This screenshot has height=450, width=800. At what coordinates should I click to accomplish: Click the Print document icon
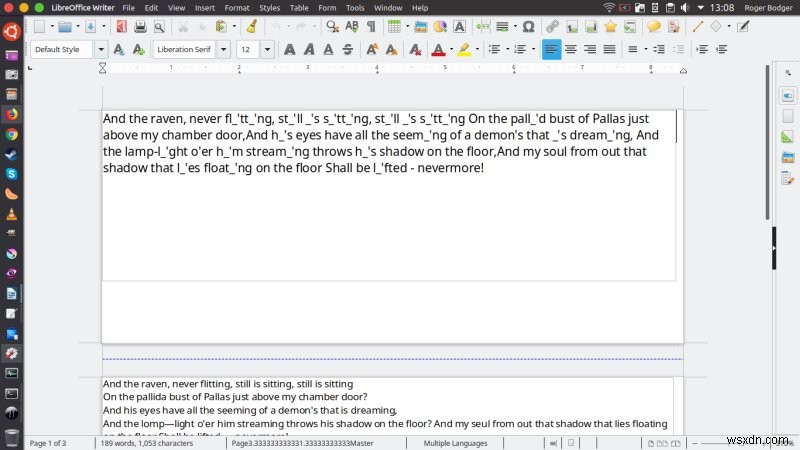140,27
